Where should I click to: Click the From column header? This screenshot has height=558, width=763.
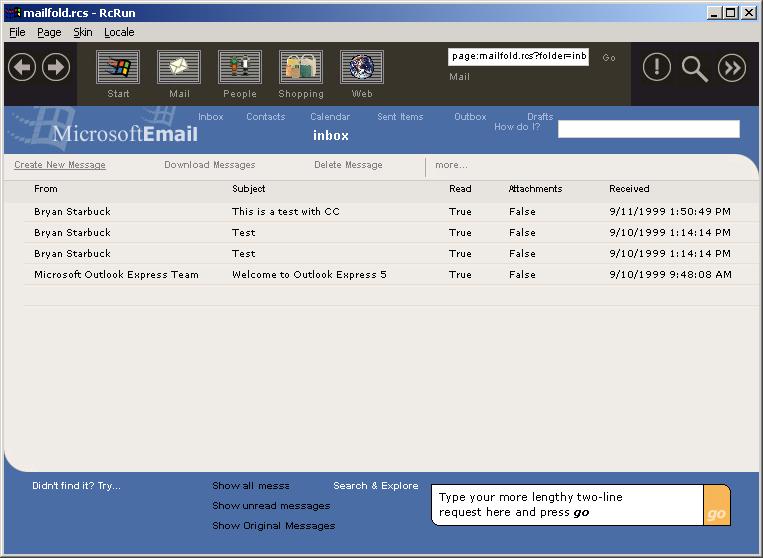pyautogui.click(x=46, y=189)
